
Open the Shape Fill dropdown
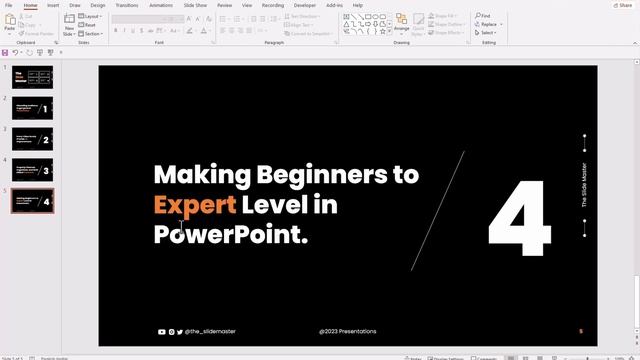tap(442, 16)
